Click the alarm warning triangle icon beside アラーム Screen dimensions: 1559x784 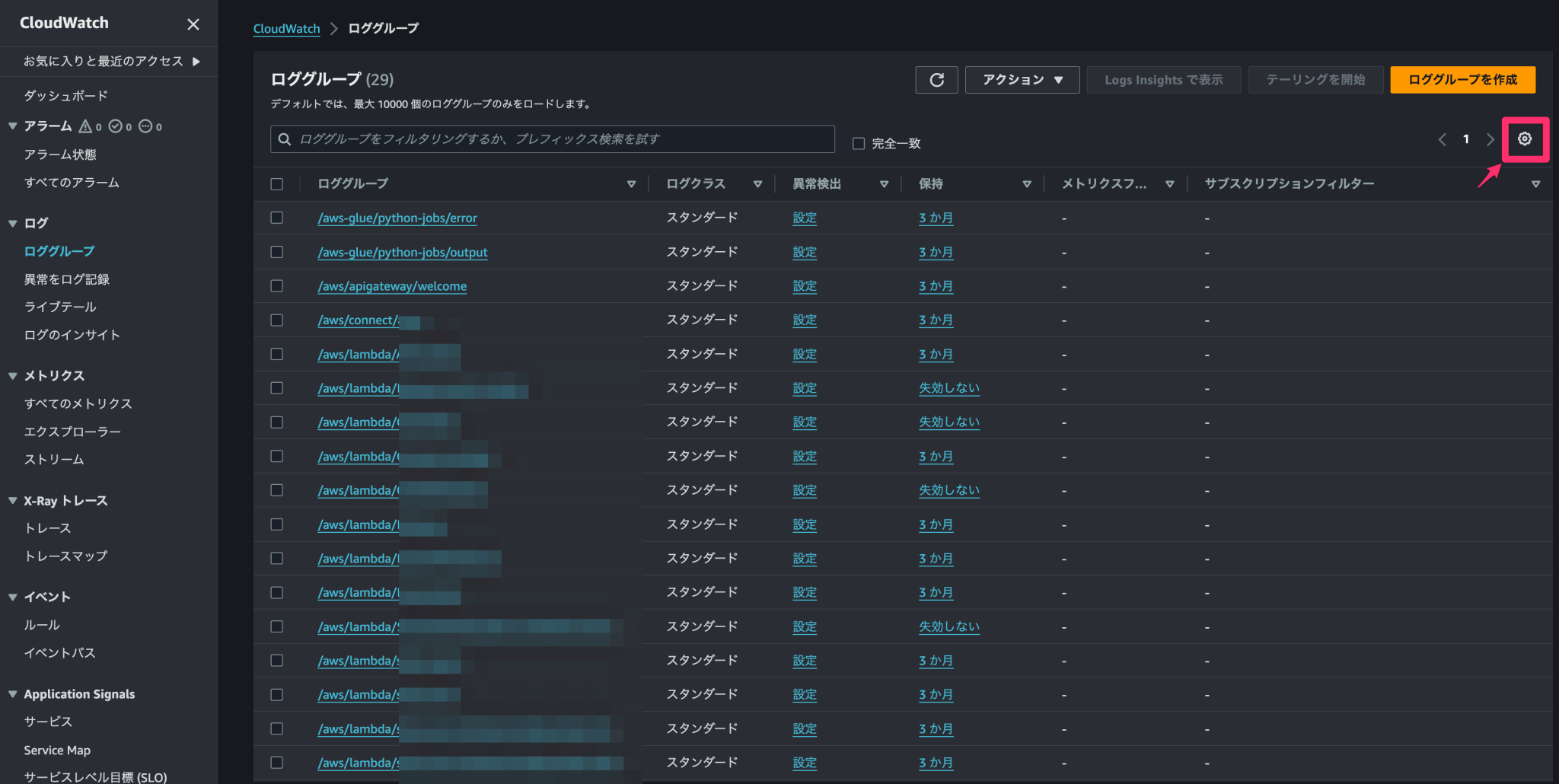point(86,126)
